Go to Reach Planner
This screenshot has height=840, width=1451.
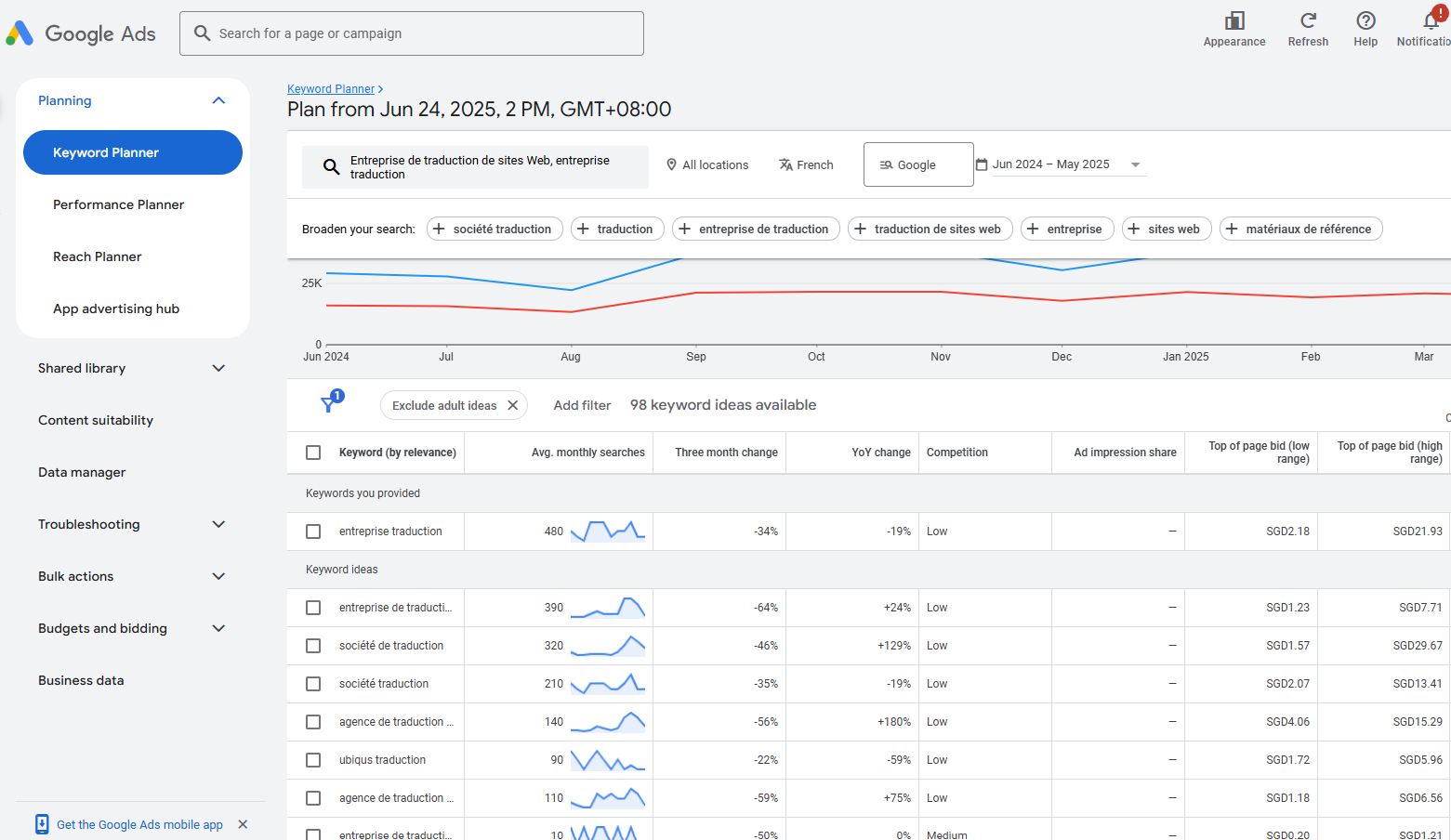[x=98, y=256]
